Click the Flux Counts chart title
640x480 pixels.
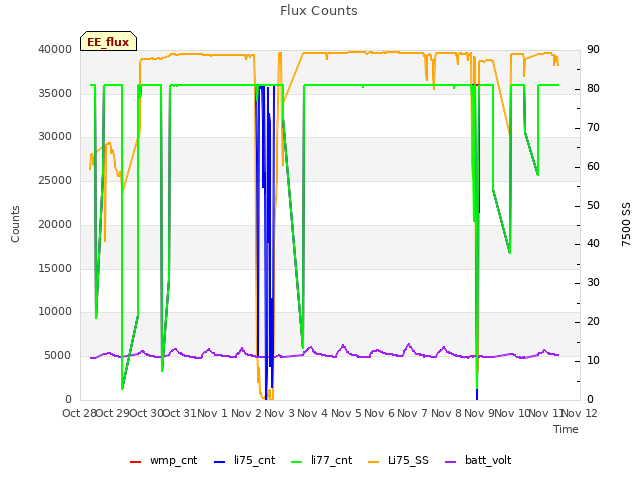click(319, 11)
